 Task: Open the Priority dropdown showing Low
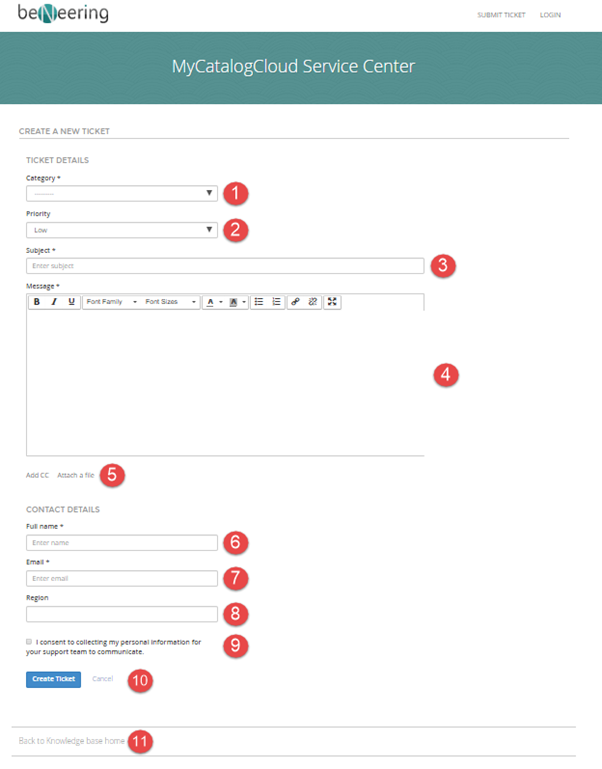(x=122, y=230)
